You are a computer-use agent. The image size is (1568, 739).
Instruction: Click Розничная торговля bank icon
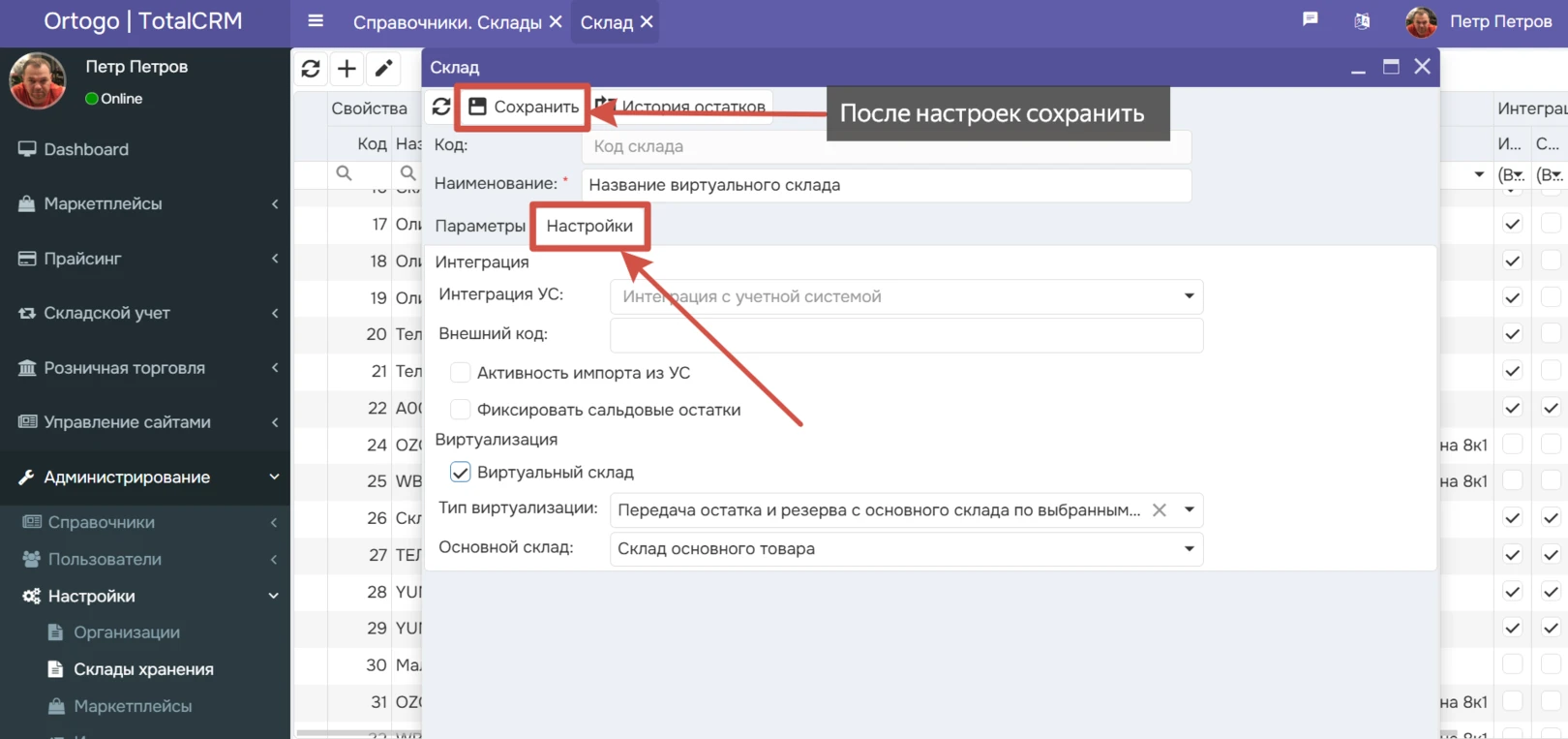[x=27, y=368]
